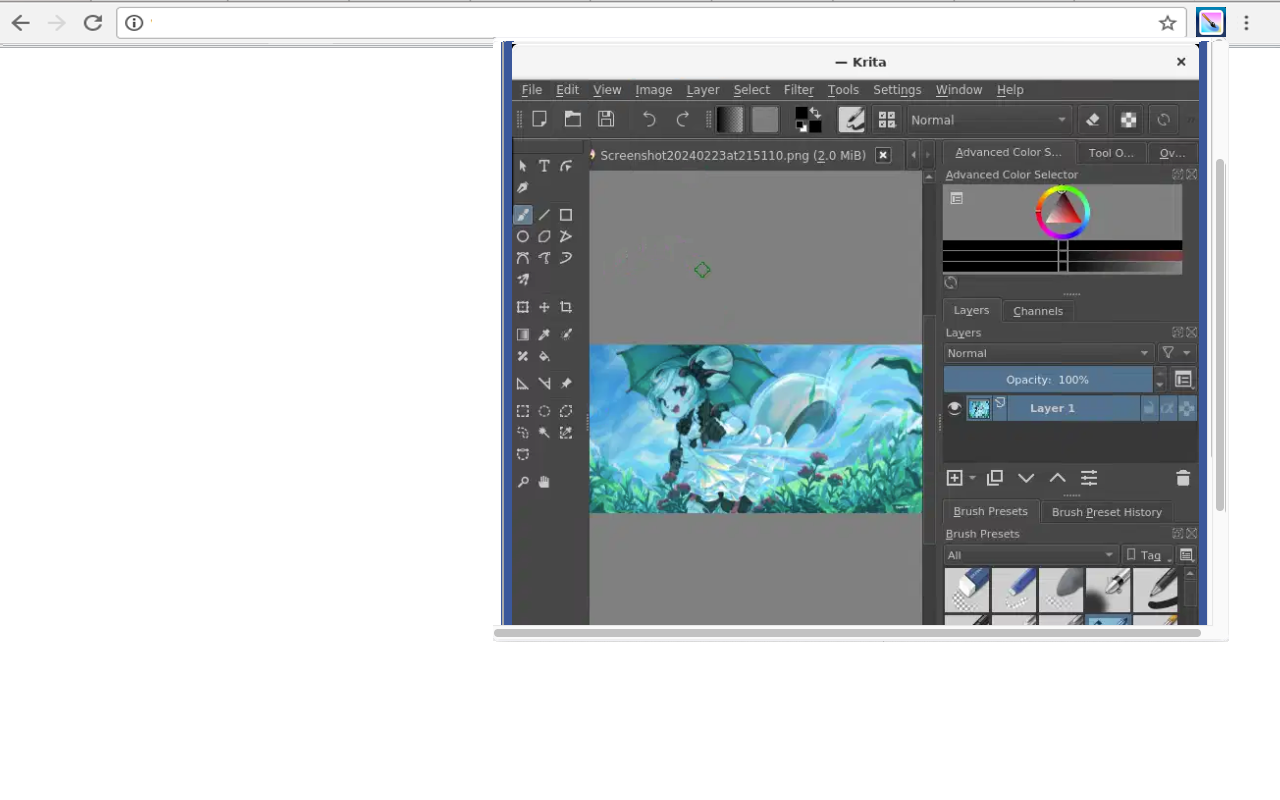This screenshot has width=1280, height=800.
Task: Activate the Zoom tool
Action: pos(522,481)
